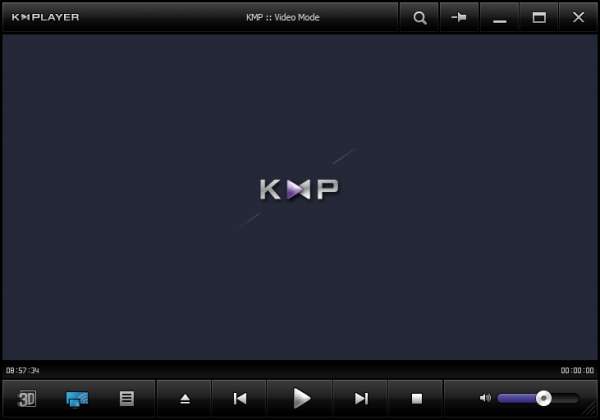
Task: Start playback with the Play button
Action: pyautogui.click(x=301, y=399)
